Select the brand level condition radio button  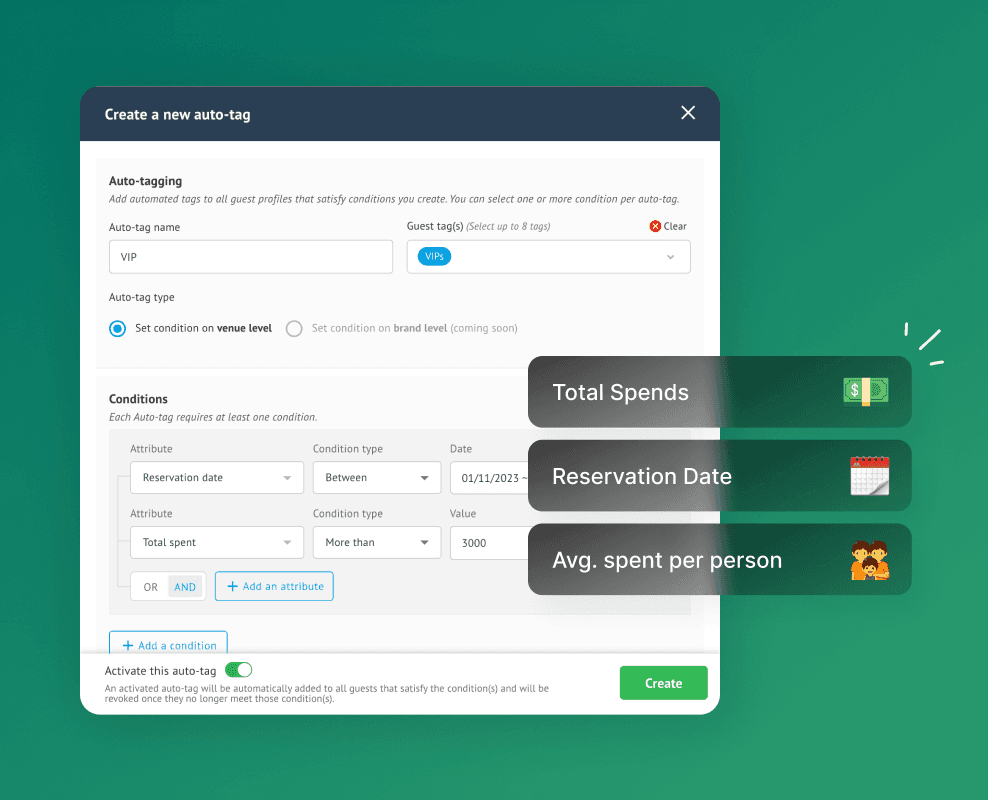click(x=294, y=329)
